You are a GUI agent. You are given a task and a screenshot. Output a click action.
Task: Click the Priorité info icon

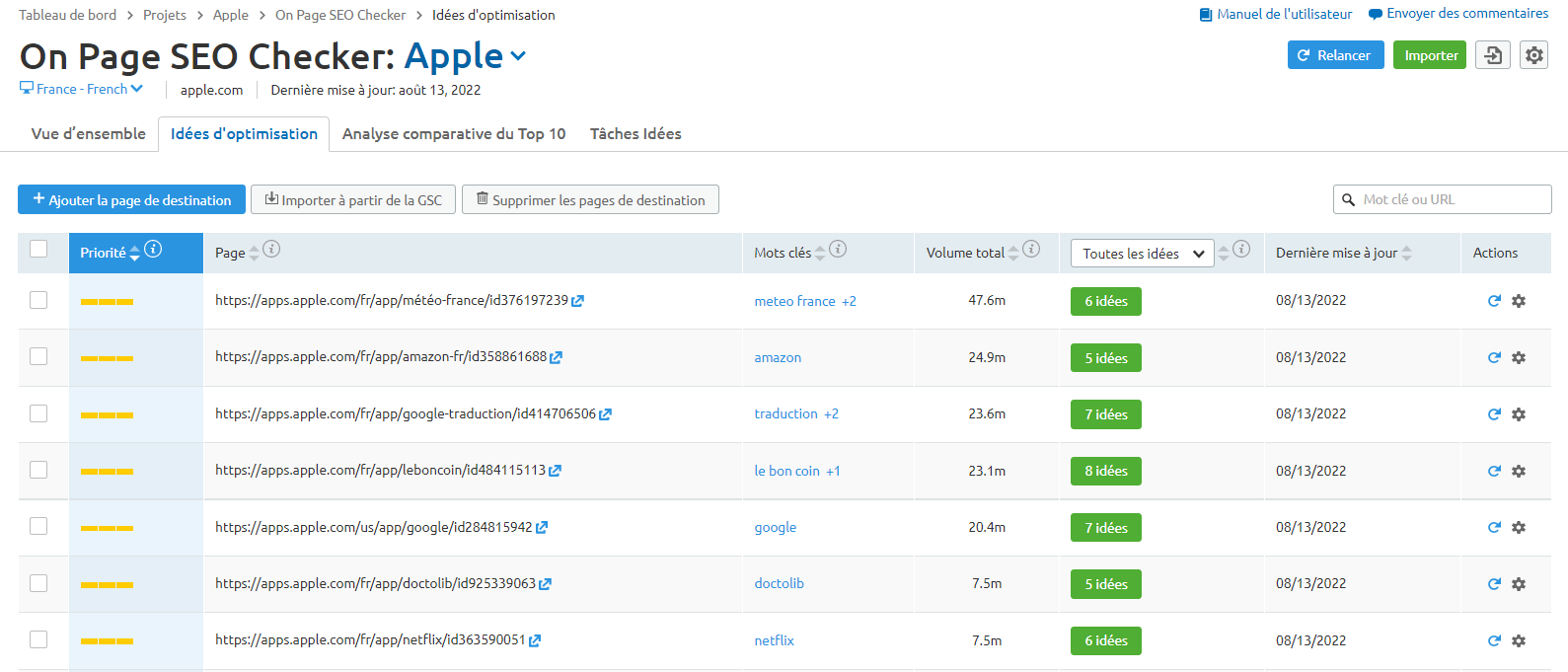point(153,249)
